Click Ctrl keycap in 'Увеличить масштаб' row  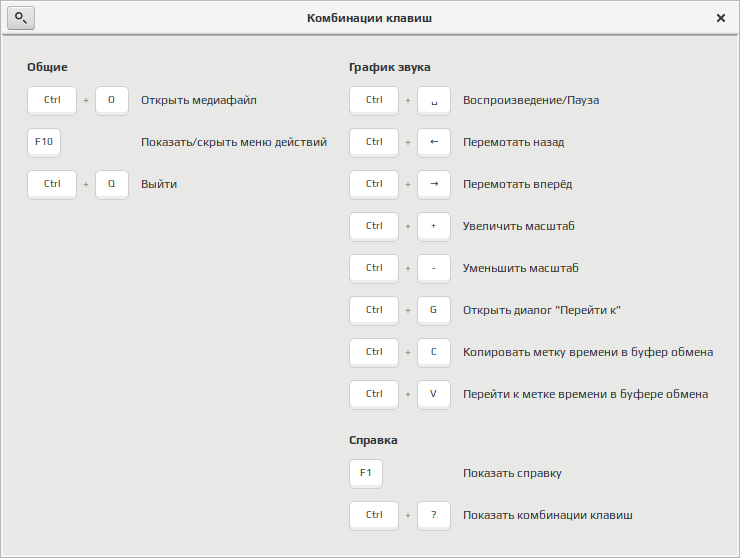click(374, 226)
